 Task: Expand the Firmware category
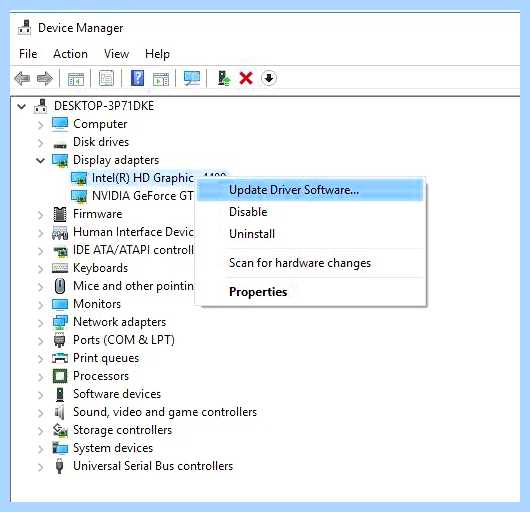41,215
